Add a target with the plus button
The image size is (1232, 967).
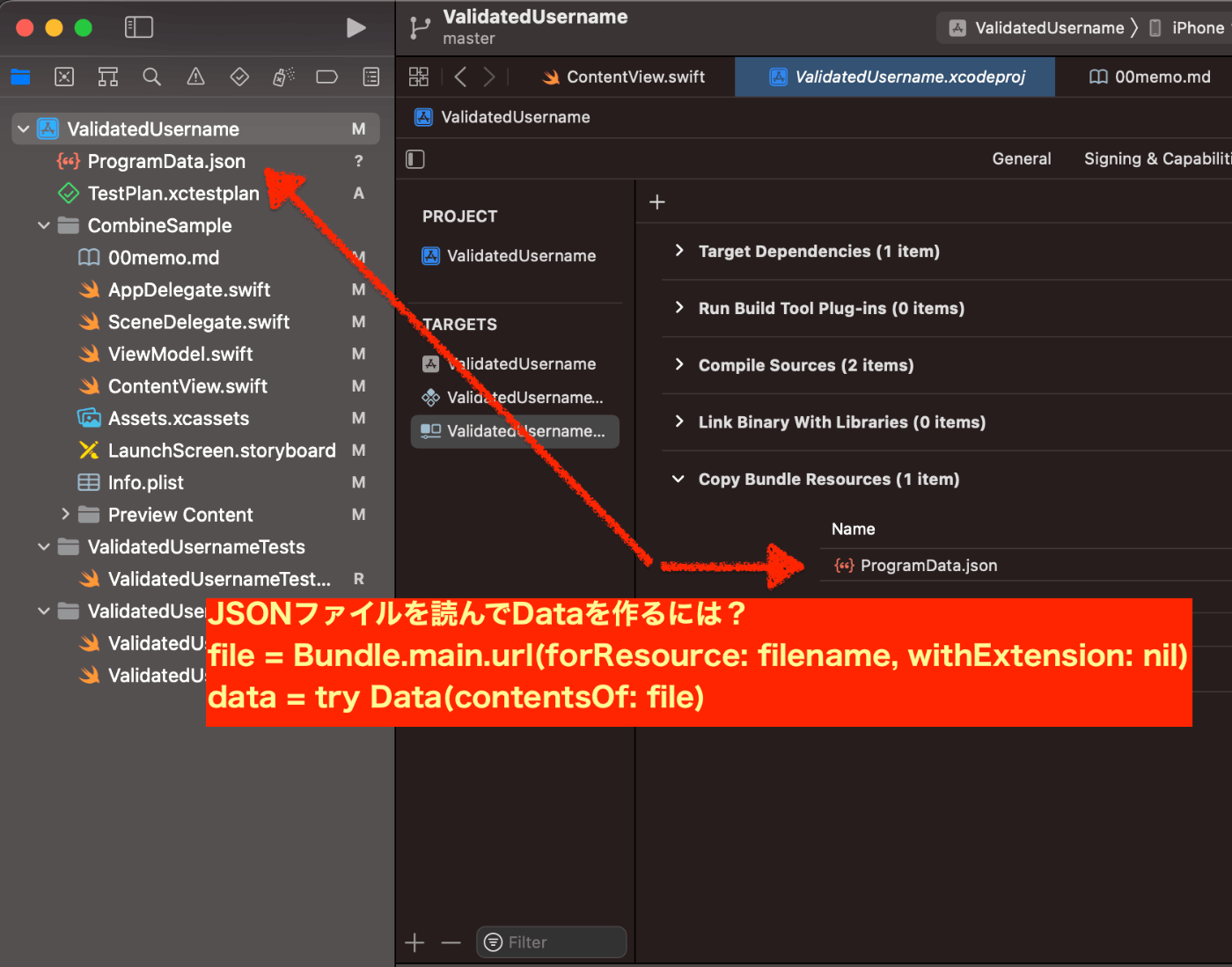pos(414,941)
